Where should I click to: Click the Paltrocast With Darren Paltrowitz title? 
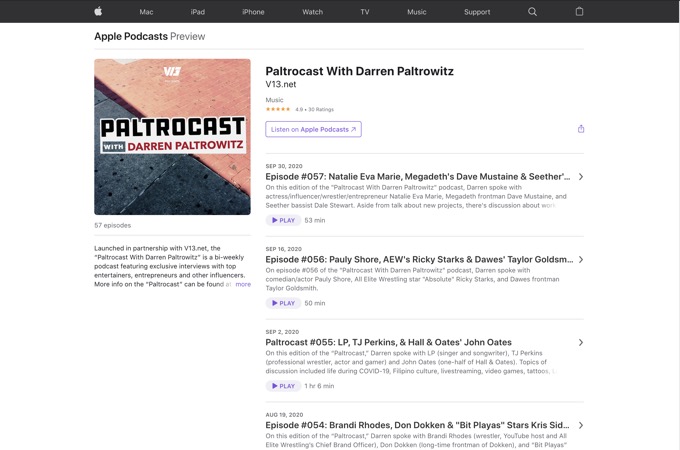point(360,71)
